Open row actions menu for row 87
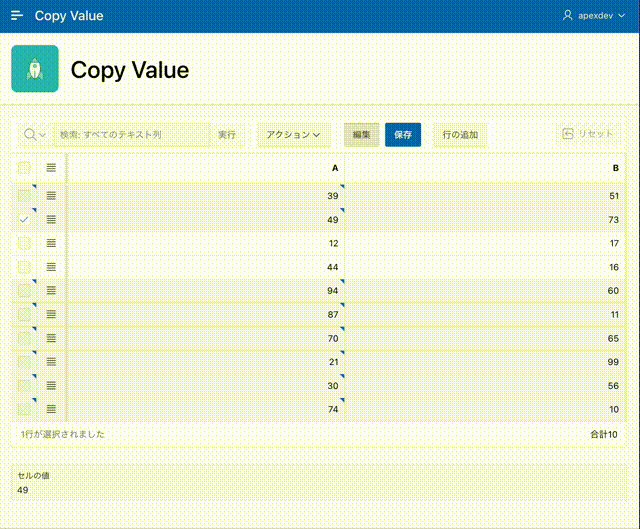Image resolution: width=640 pixels, height=529 pixels. pyautogui.click(x=51, y=314)
